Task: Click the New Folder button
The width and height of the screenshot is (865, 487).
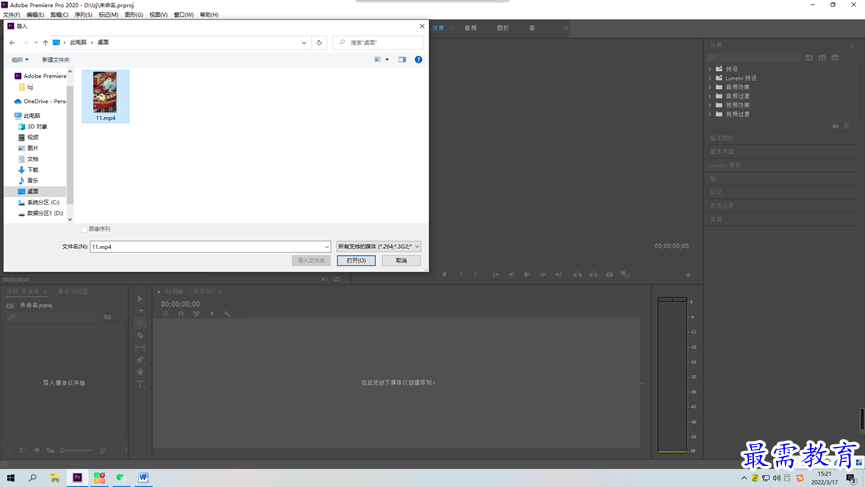Action: 56,60
